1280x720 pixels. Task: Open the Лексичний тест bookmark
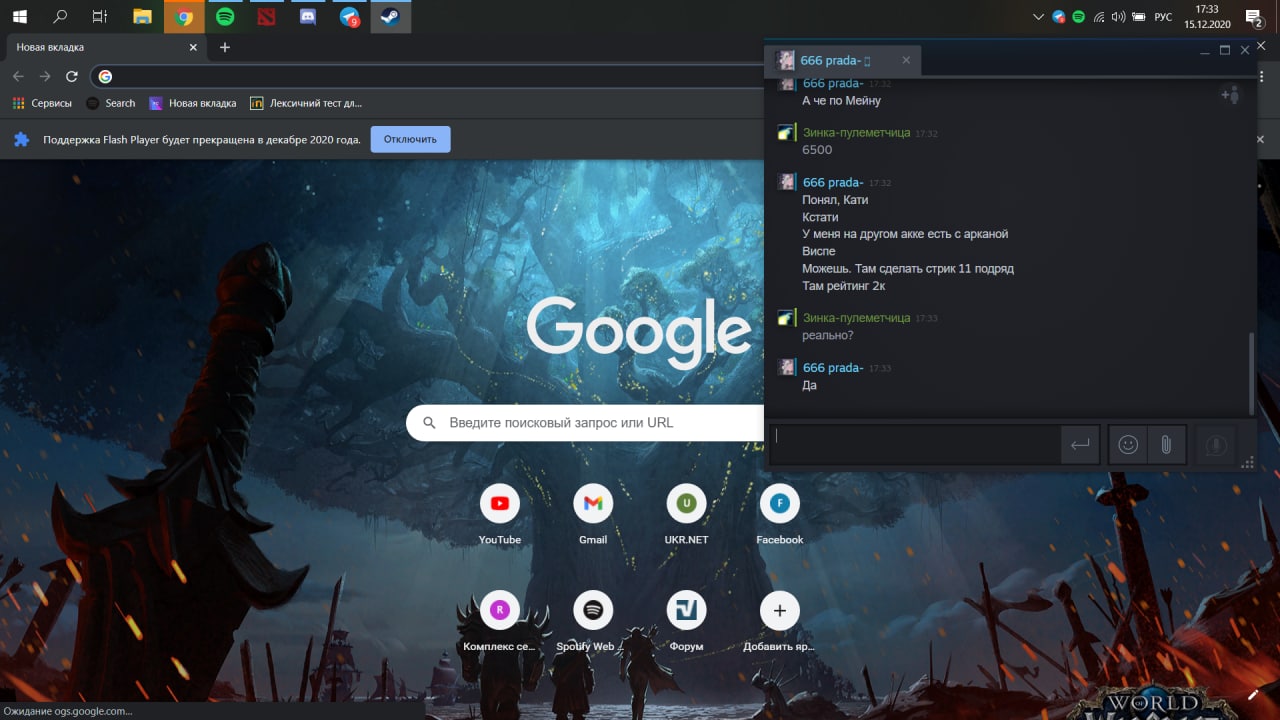pos(306,103)
